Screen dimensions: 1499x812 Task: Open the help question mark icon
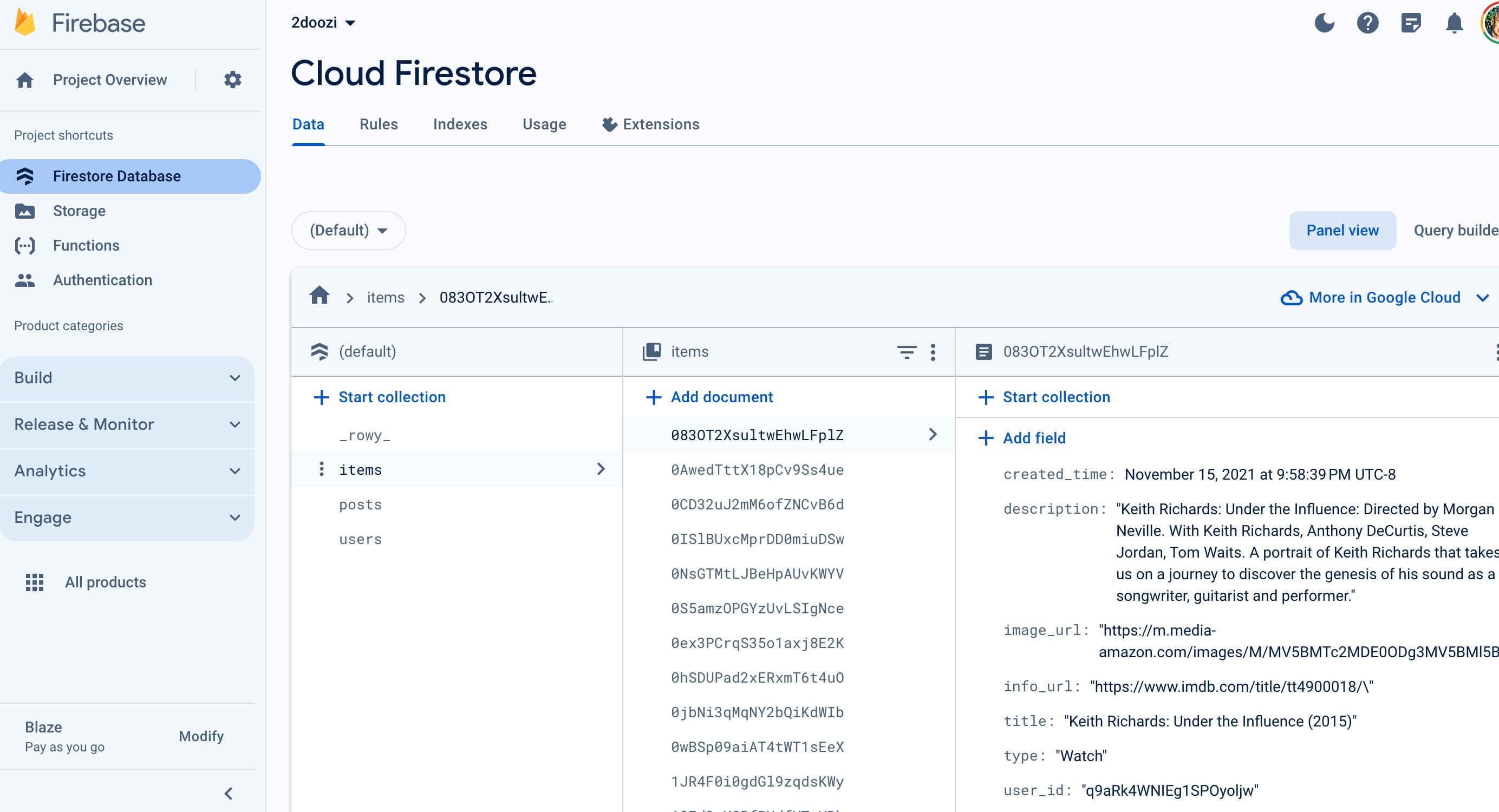coord(1367,23)
